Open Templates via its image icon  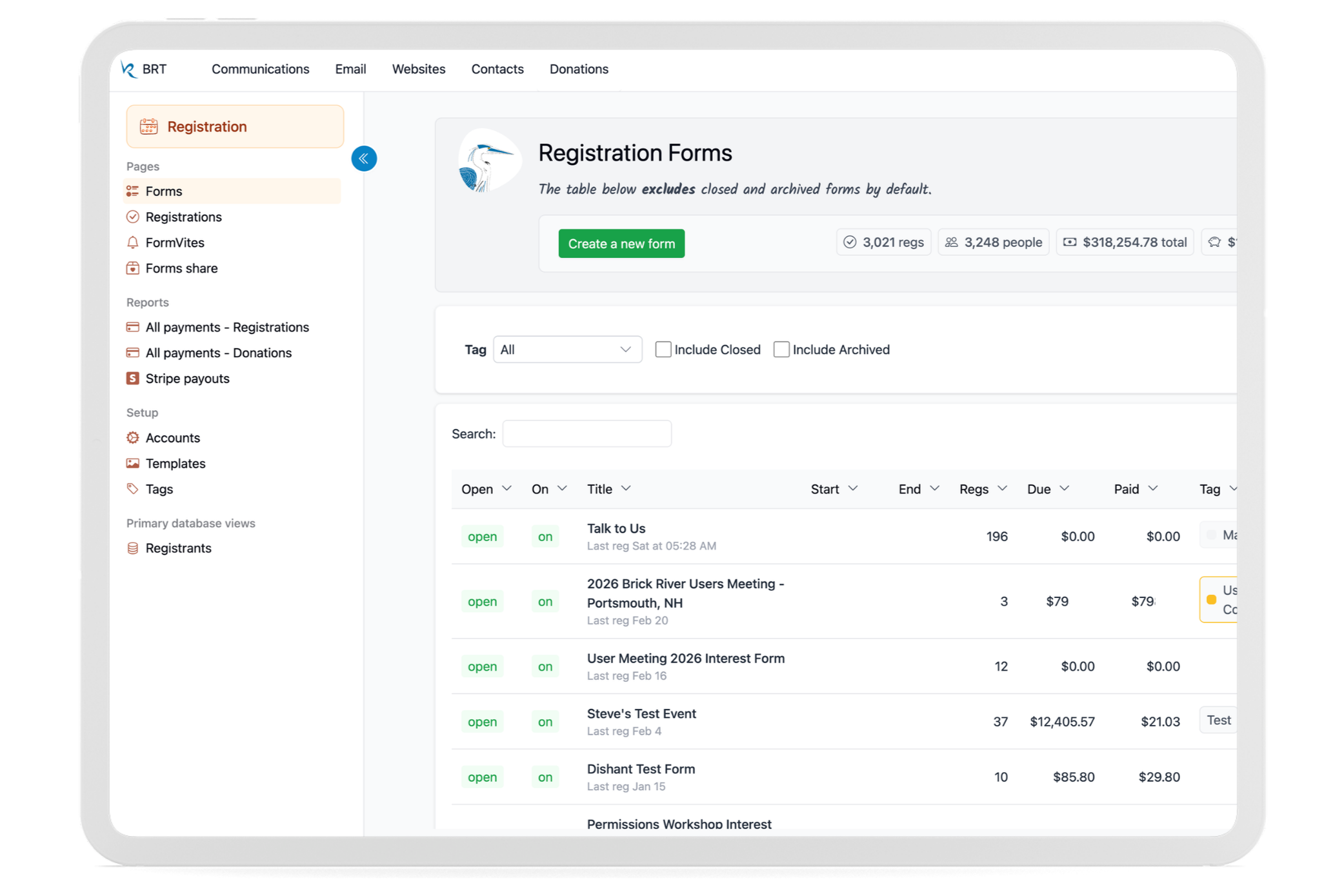(x=132, y=463)
